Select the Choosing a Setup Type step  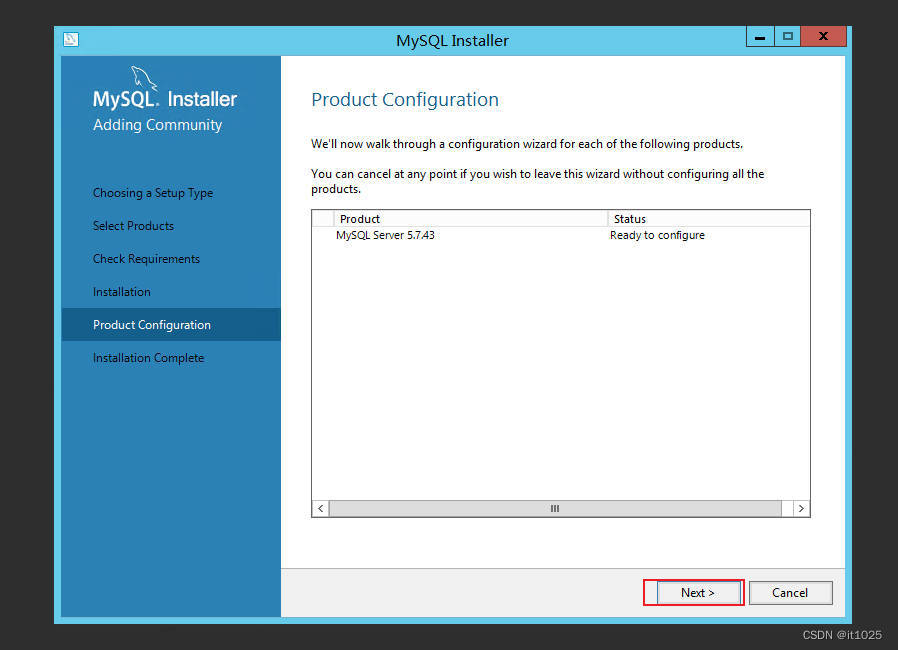(152, 192)
